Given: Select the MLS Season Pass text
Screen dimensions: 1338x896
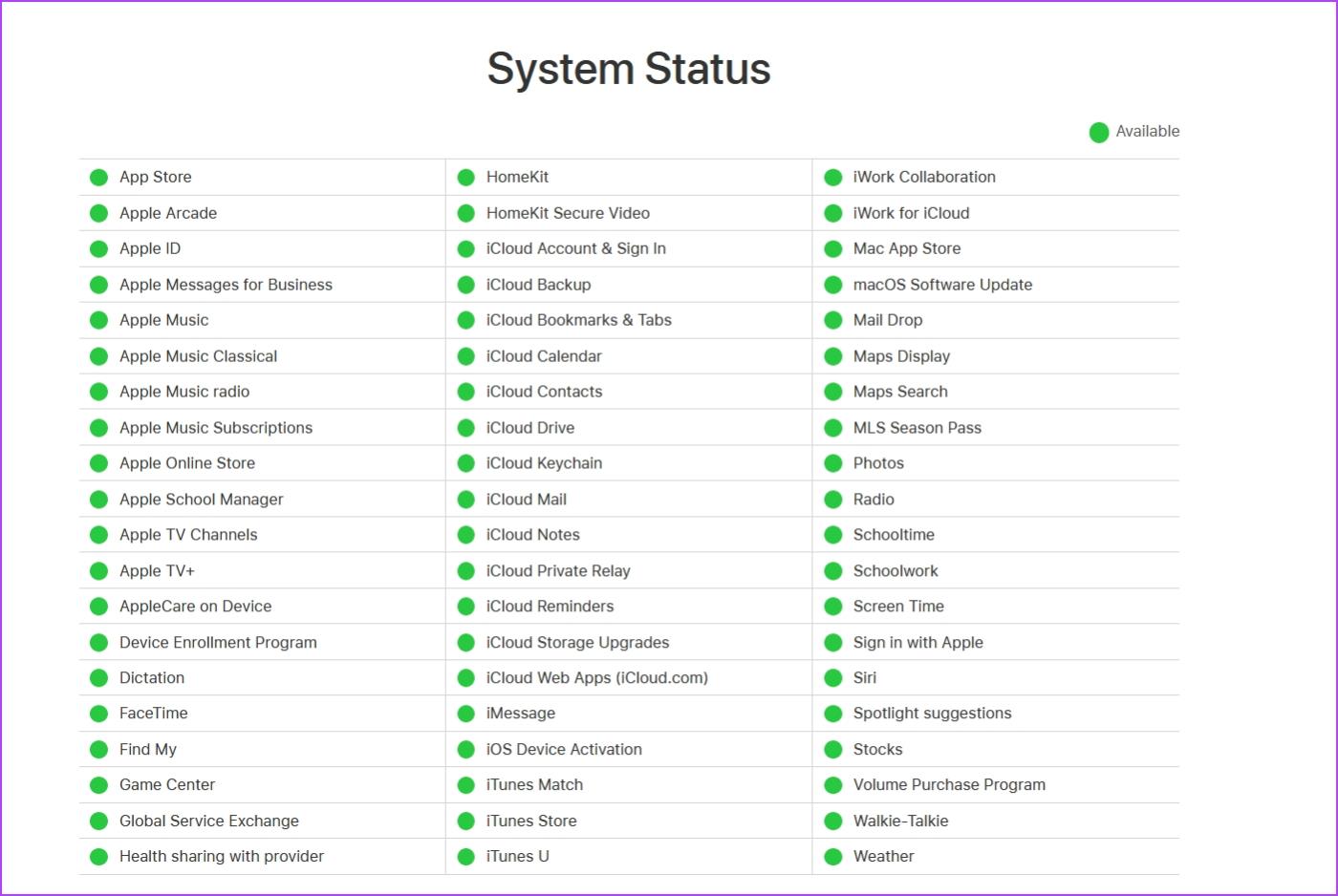Looking at the screenshot, I should (x=917, y=428).
